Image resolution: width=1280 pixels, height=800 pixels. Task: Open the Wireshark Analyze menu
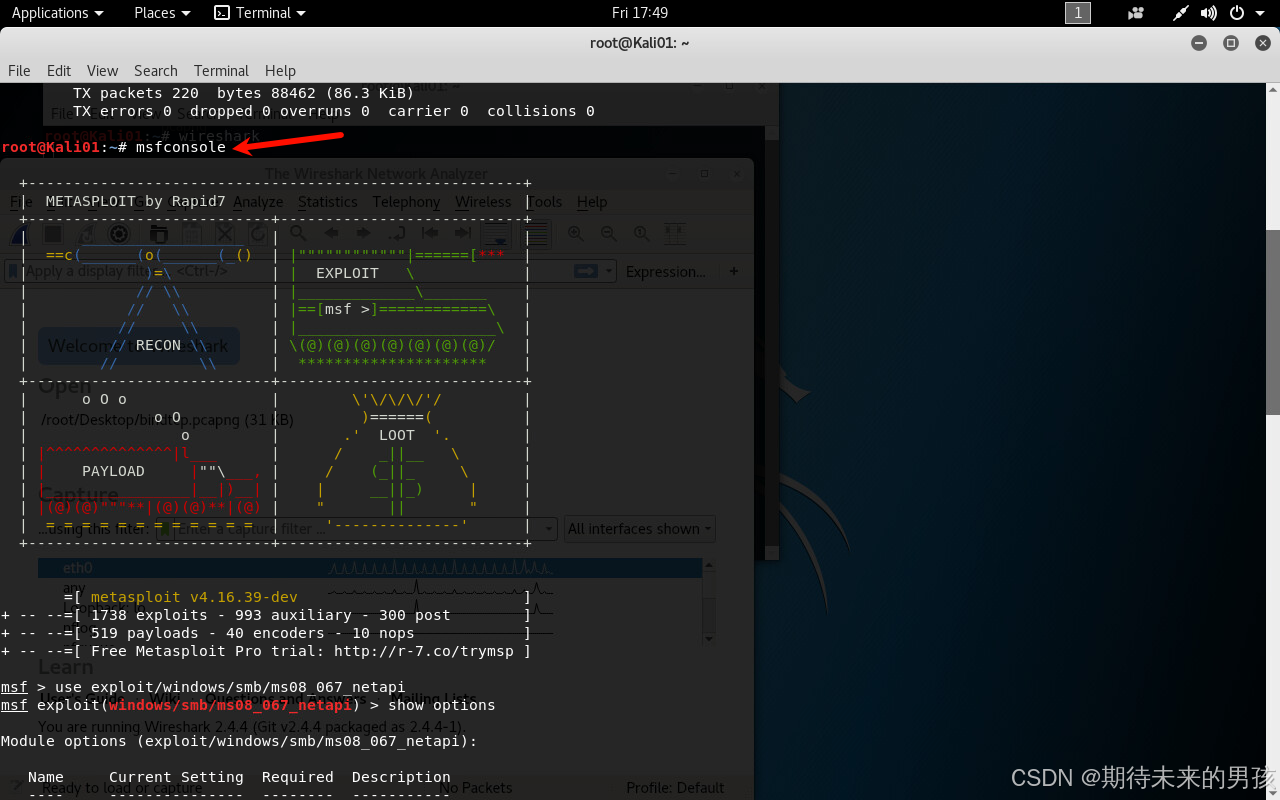[x=258, y=202]
